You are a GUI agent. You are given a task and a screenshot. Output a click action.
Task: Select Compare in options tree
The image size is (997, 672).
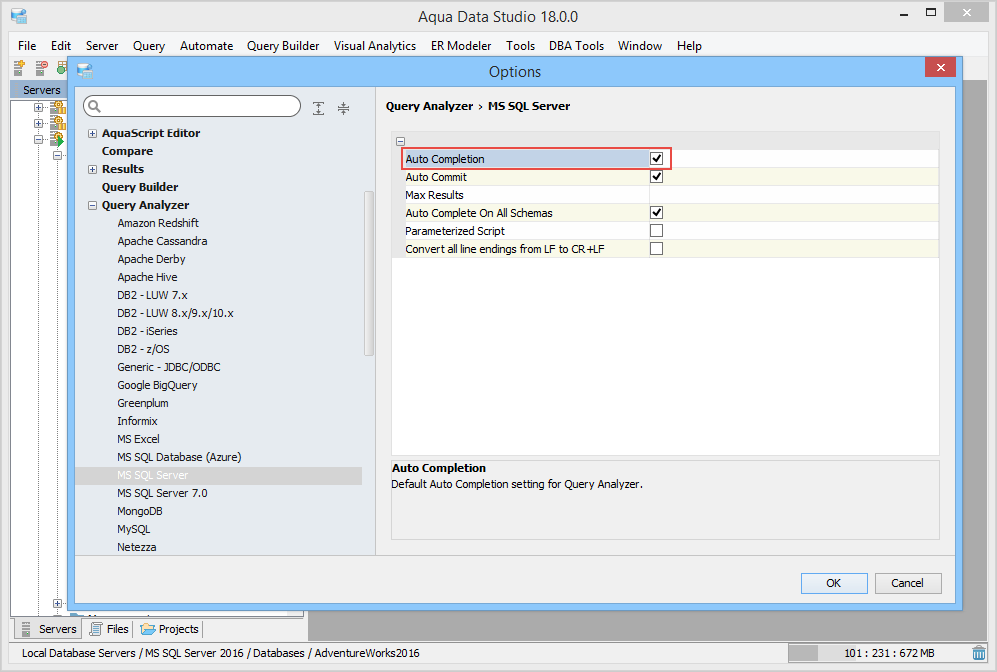127,151
